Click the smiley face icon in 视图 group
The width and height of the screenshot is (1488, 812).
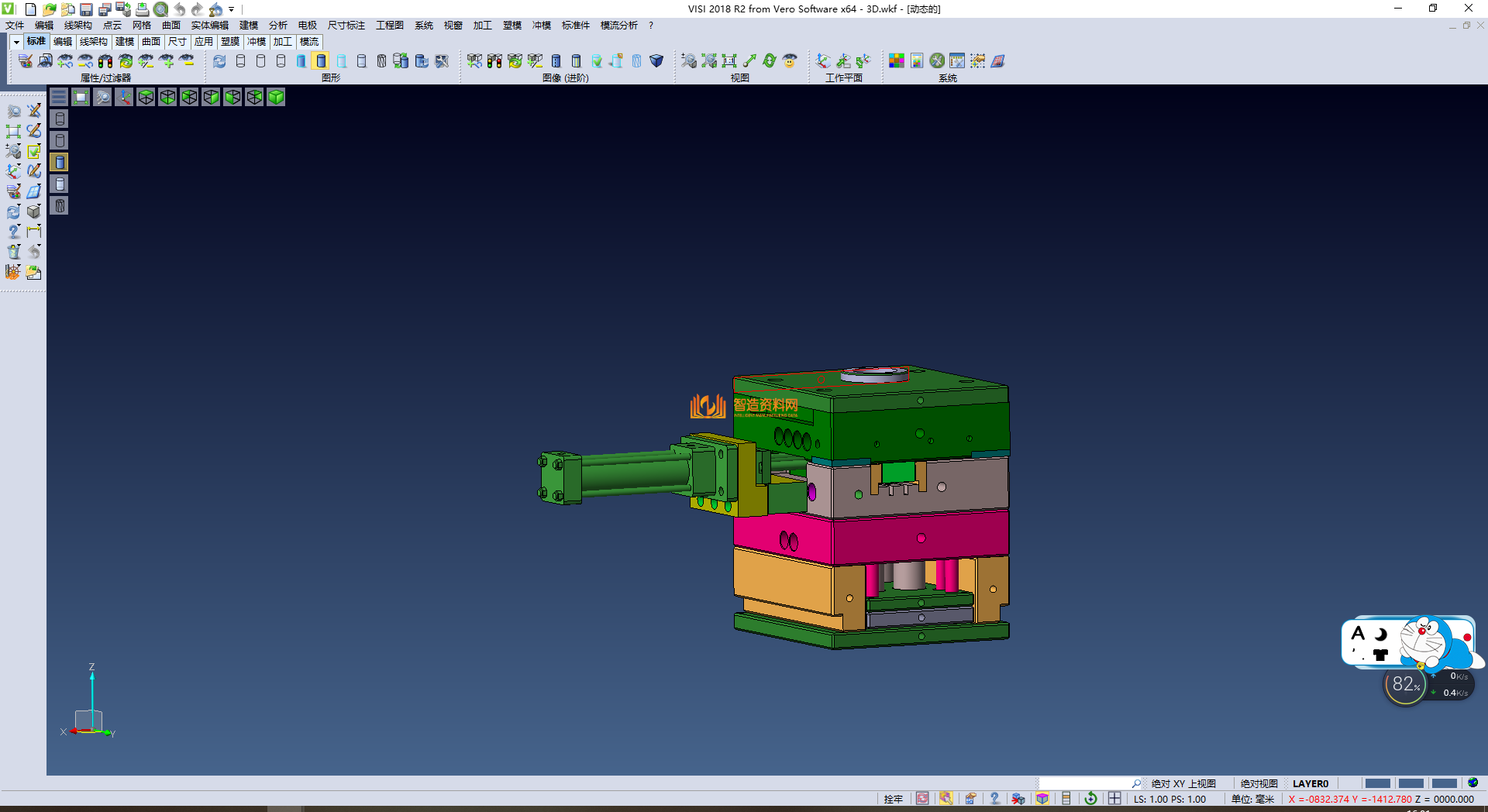(x=790, y=61)
